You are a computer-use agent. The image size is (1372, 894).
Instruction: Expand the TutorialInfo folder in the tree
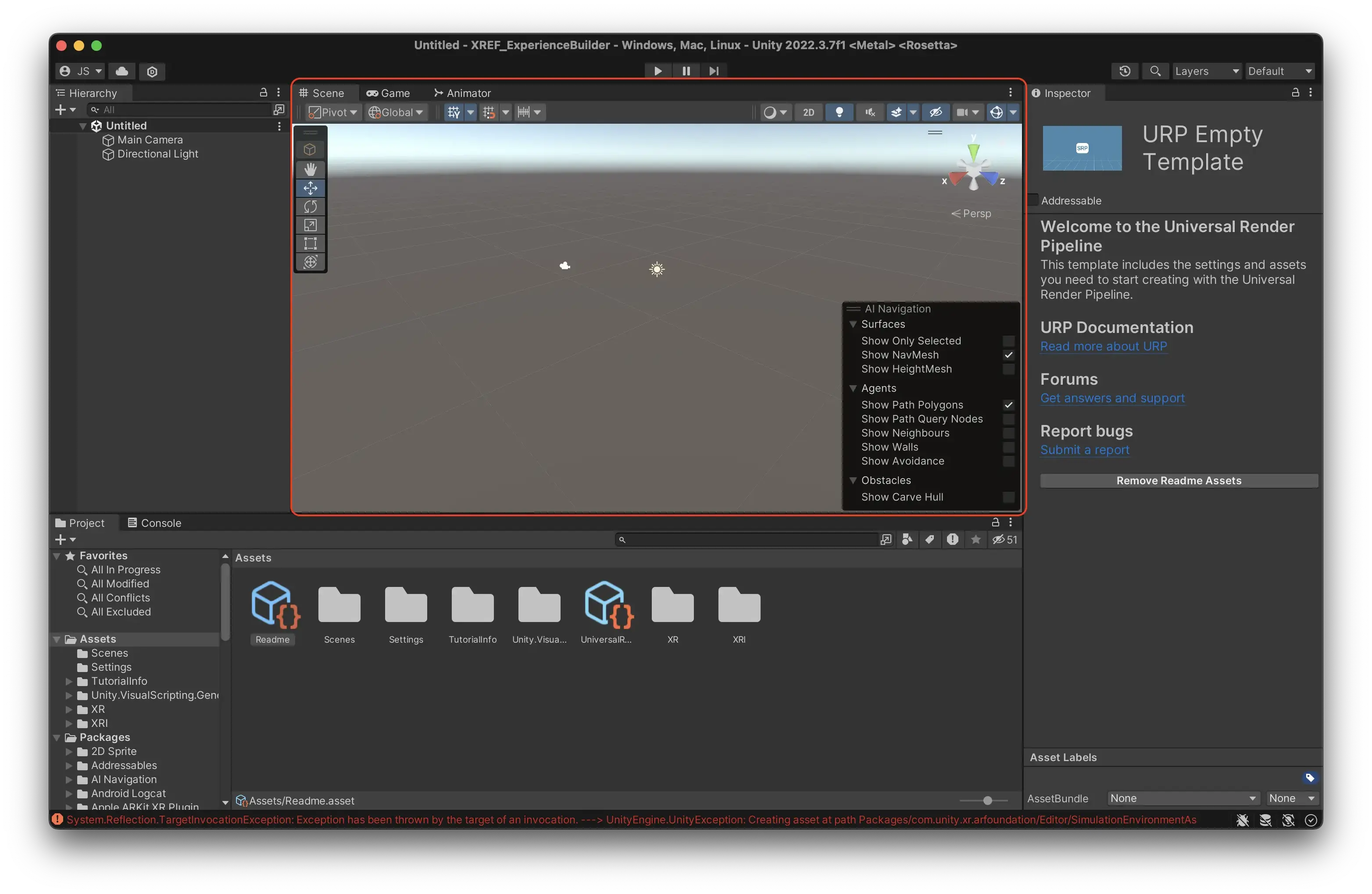pos(68,681)
